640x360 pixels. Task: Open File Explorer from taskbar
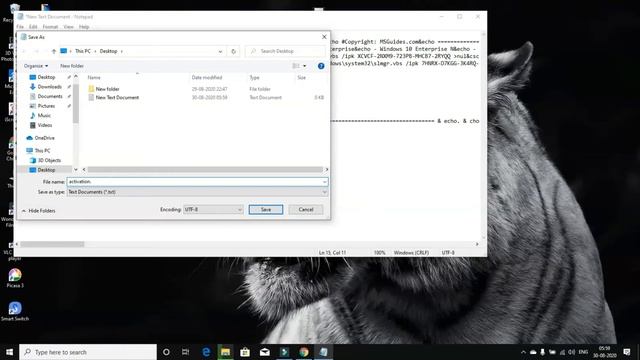225,352
